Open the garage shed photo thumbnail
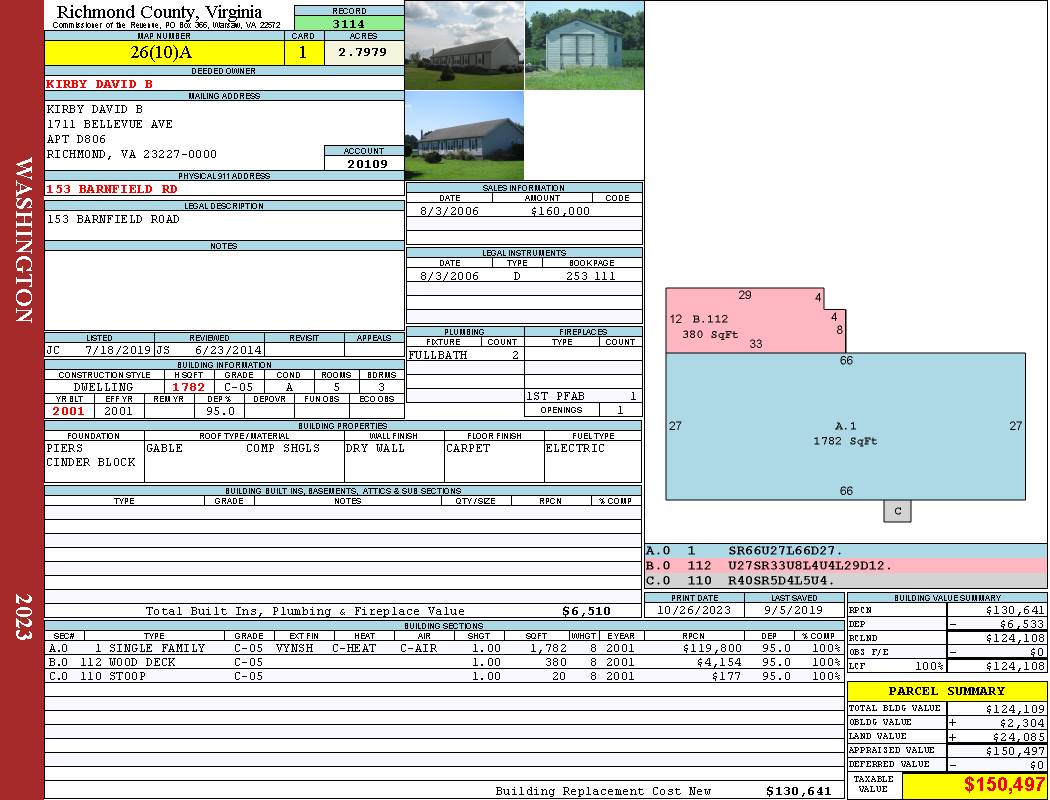This screenshot has width=1050, height=800. (x=585, y=45)
